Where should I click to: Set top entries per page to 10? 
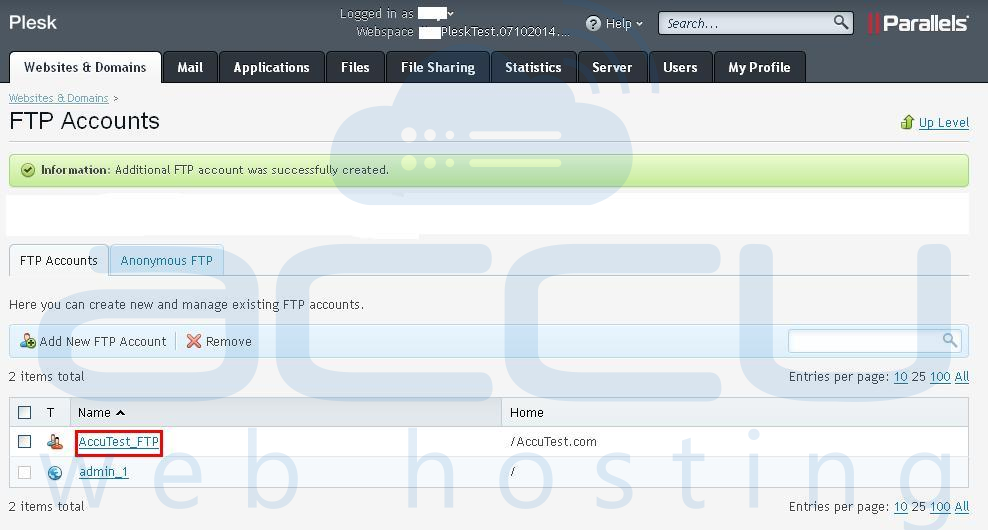point(901,377)
